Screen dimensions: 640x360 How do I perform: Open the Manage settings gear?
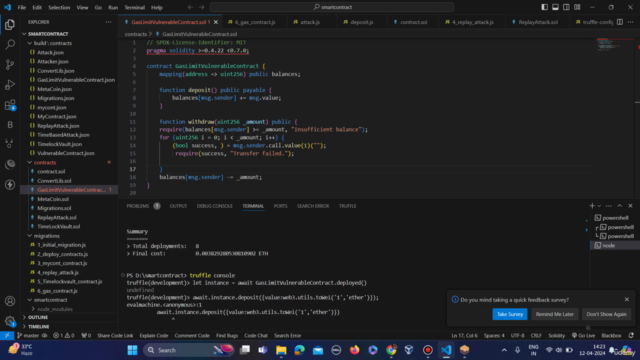coord(10,321)
